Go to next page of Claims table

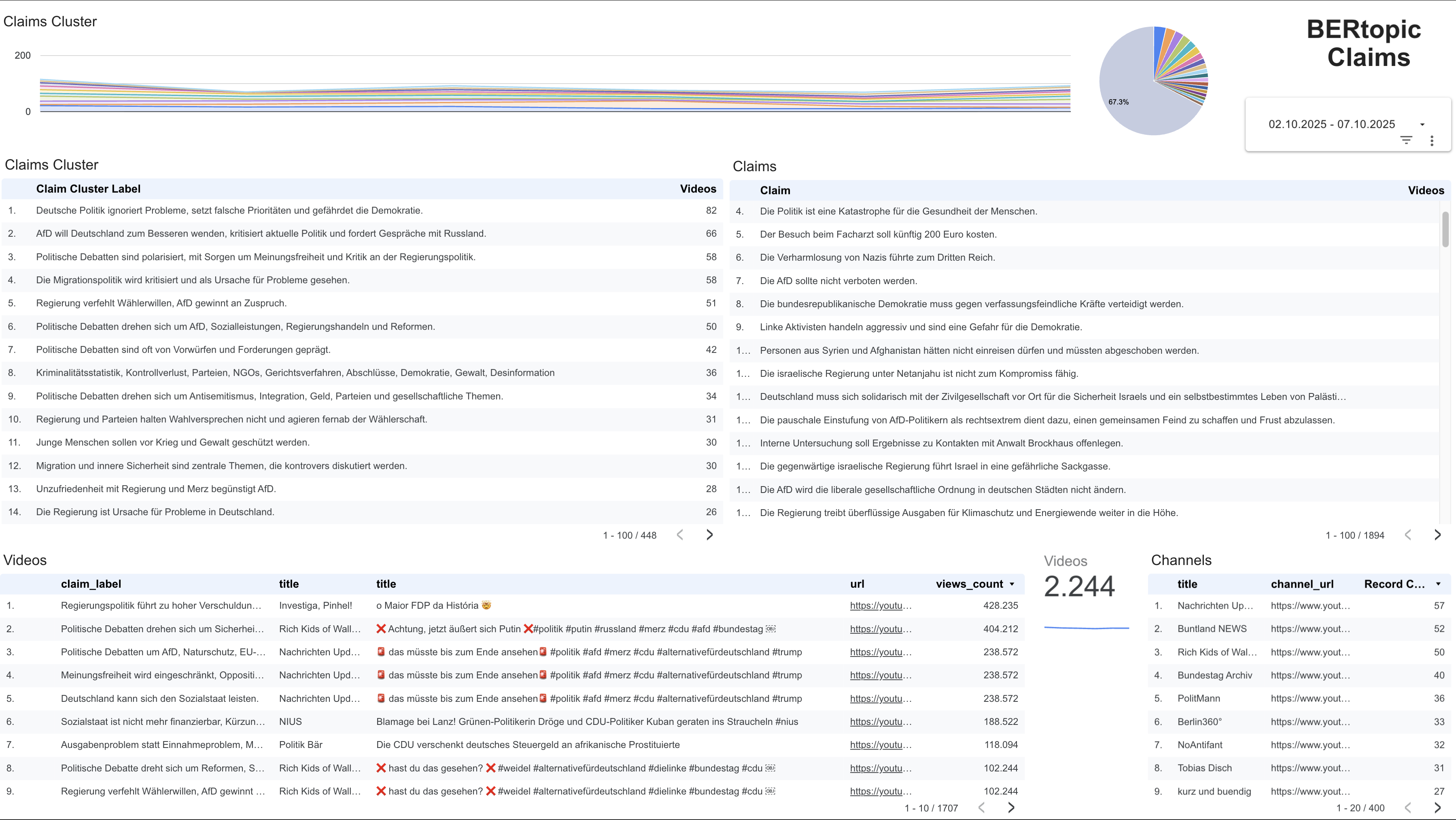[x=1437, y=535]
